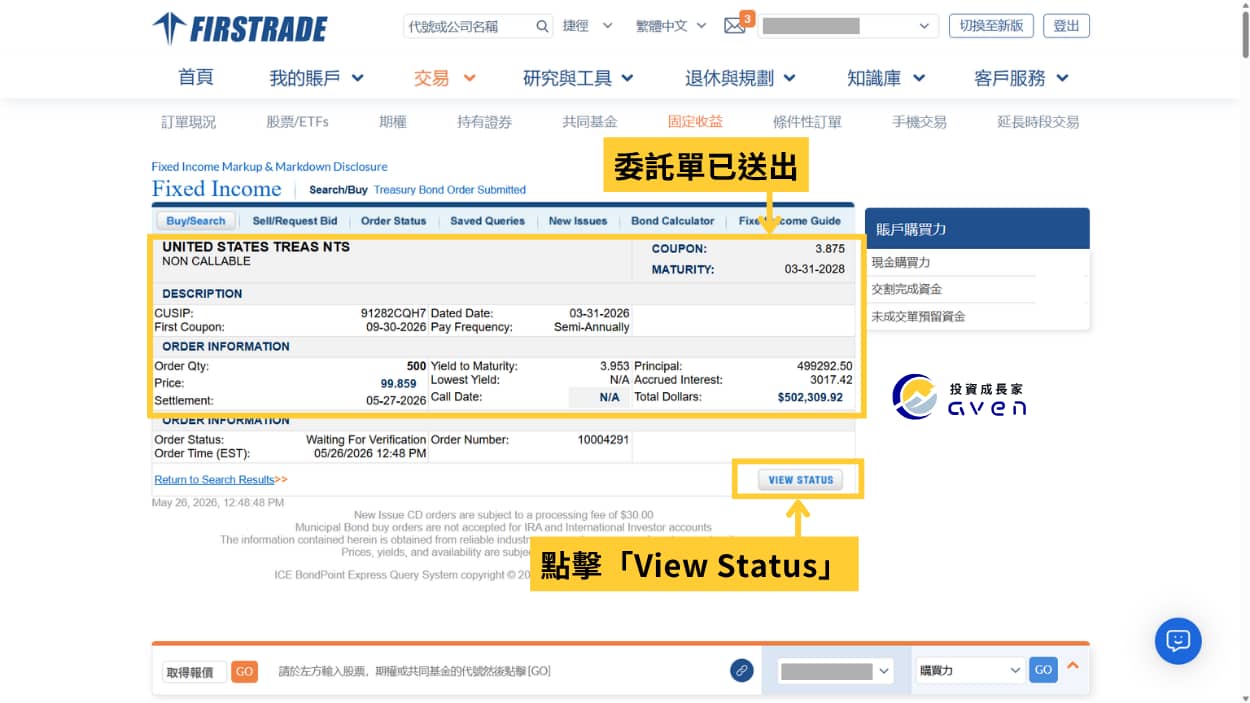Select the New Issues tab
This screenshot has height=703, width=1250.
tap(578, 221)
